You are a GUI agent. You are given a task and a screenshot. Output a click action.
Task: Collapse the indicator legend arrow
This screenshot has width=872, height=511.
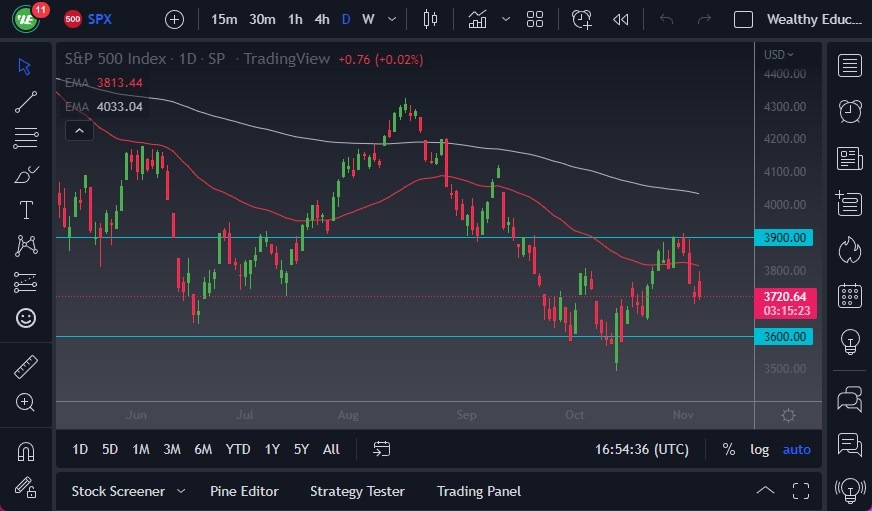pos(78,130)
